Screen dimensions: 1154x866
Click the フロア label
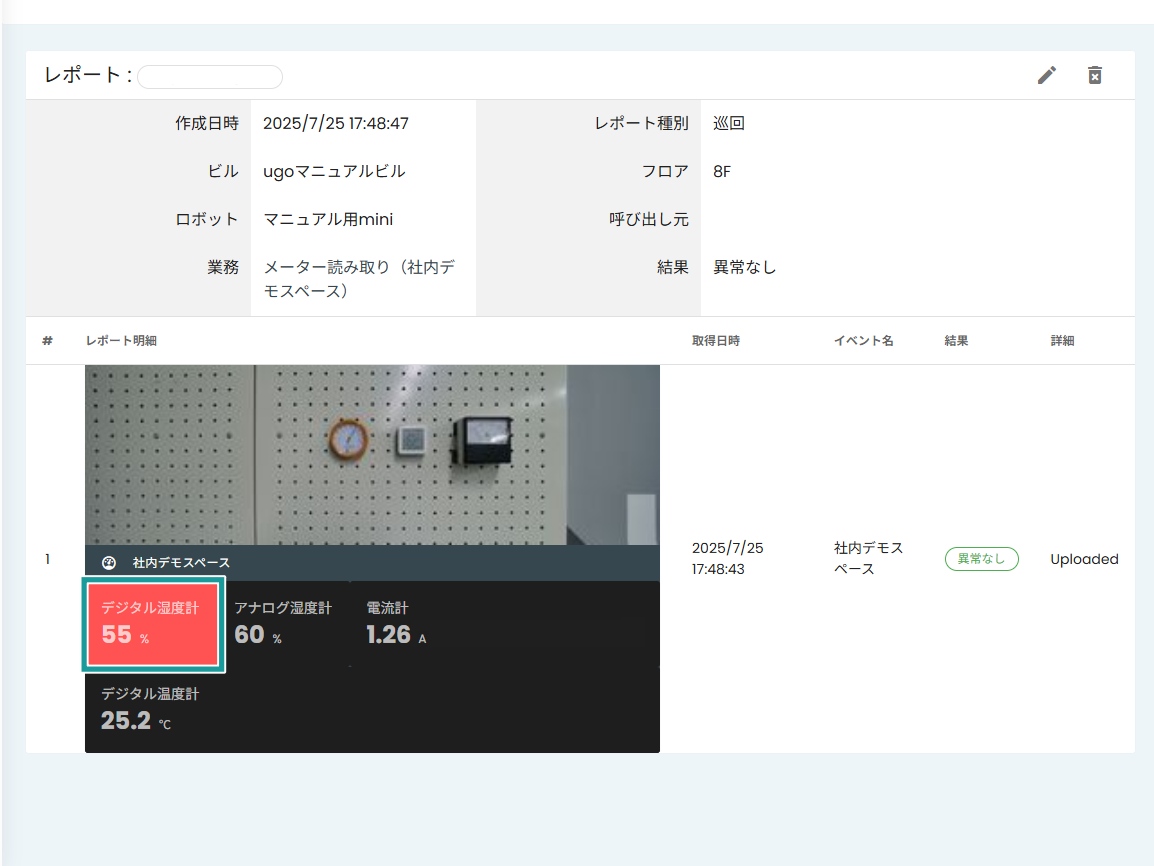coord(665,171)
